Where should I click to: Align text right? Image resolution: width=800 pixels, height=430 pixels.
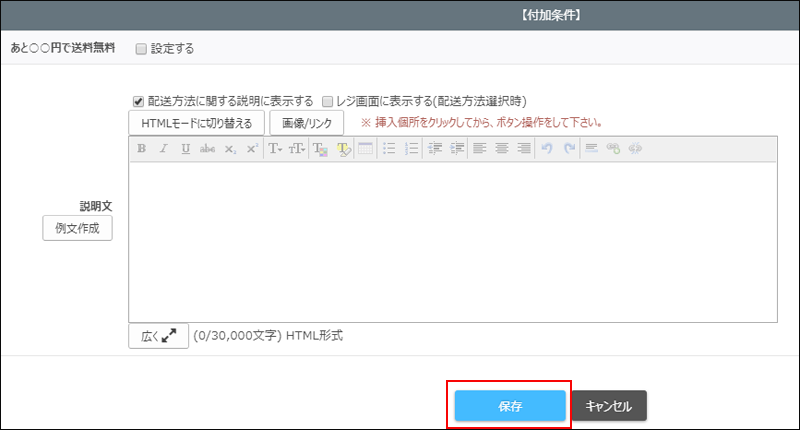[x=524, y=148]
